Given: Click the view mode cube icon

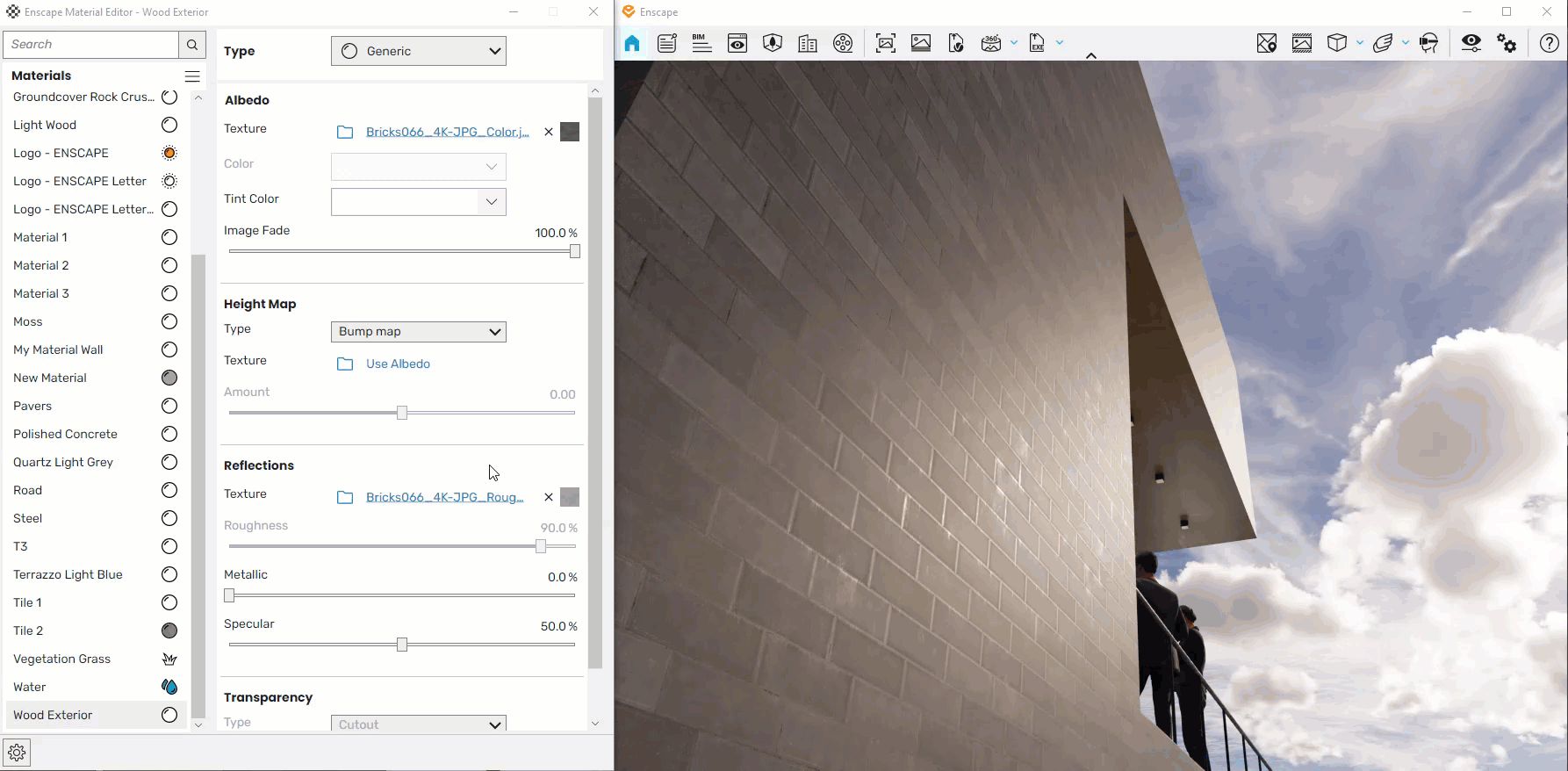Looking at the screenshot, I should pos(1337,43).
